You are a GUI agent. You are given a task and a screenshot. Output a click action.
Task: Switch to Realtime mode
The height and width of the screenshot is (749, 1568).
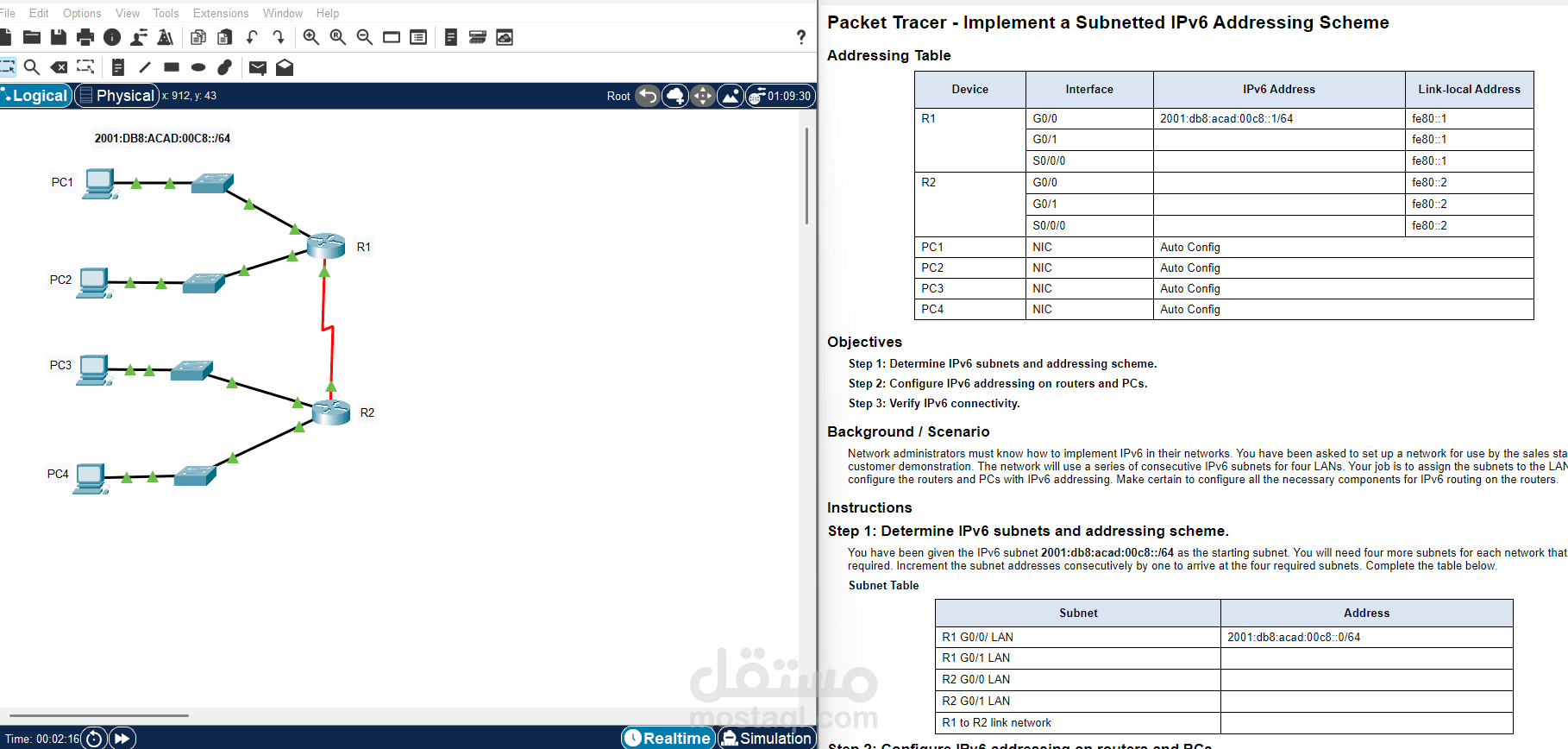[x=668, y=738]
